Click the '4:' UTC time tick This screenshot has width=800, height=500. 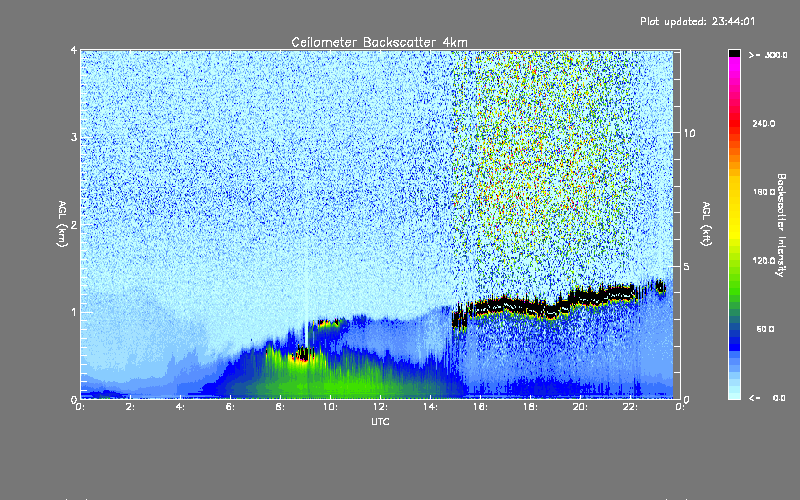pos(180,407)
